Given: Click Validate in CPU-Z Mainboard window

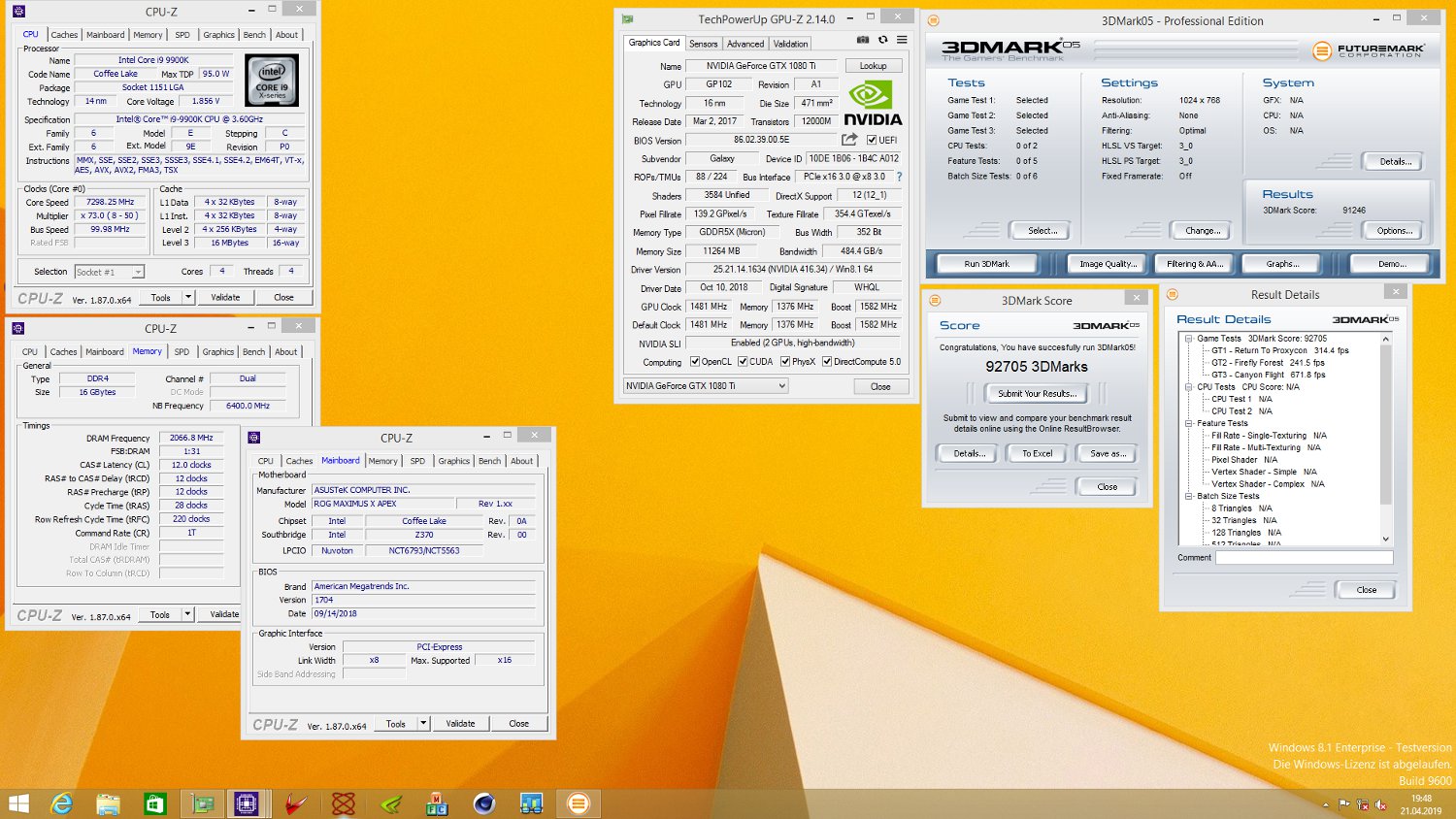Looking at the screenshot, I should (460, 724).
